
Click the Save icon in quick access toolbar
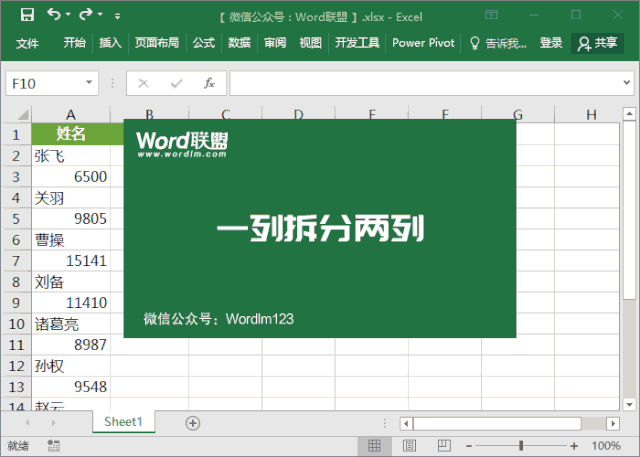pos(27,15)
